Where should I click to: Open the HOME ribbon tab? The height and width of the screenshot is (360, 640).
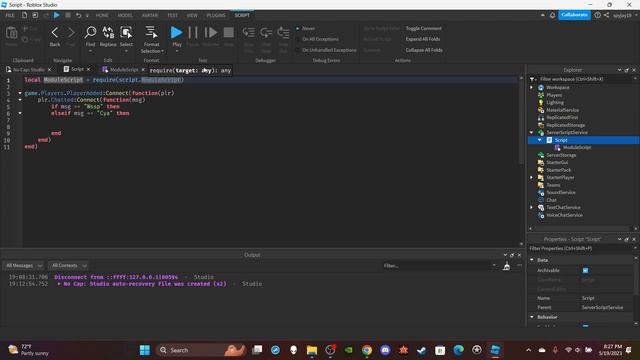102,16
